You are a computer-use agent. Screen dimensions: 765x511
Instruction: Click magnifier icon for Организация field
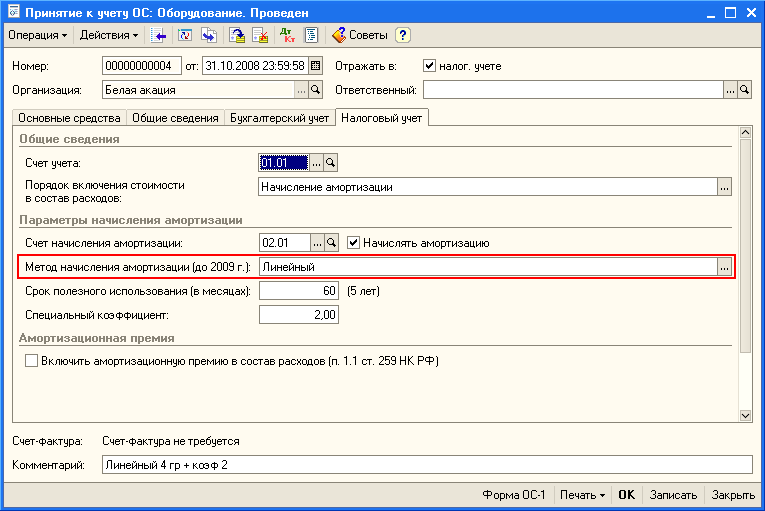click(x=316, y=90)
